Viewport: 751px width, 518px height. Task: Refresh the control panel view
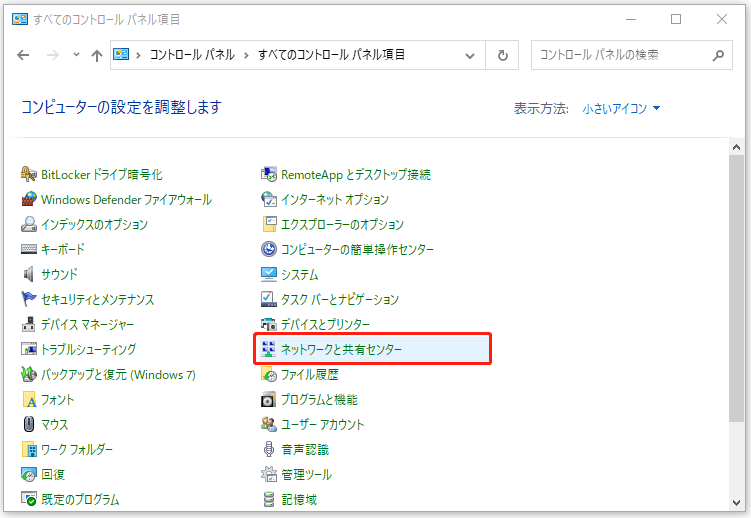(502, 56)
